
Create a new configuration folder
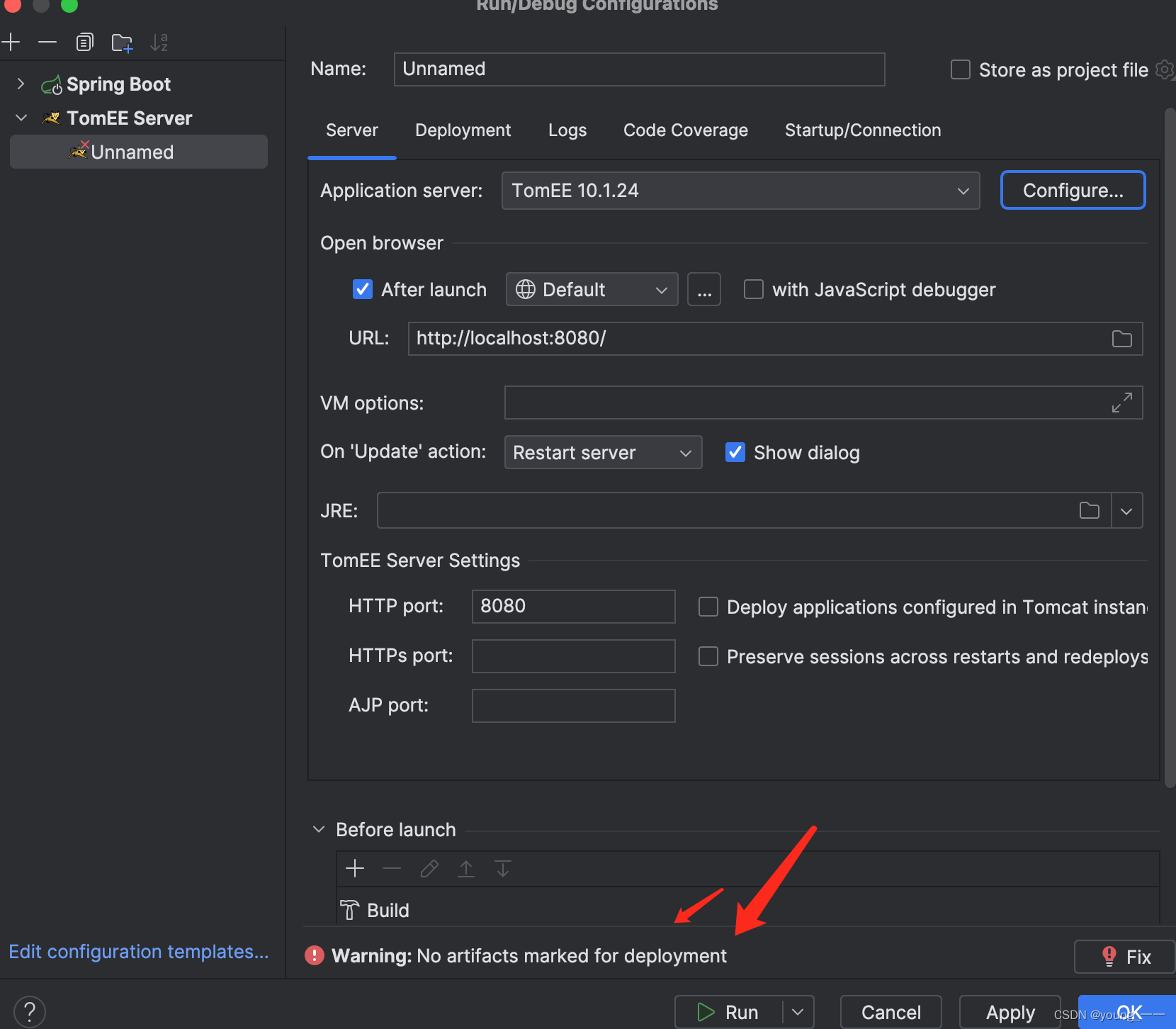coord(122,43)
